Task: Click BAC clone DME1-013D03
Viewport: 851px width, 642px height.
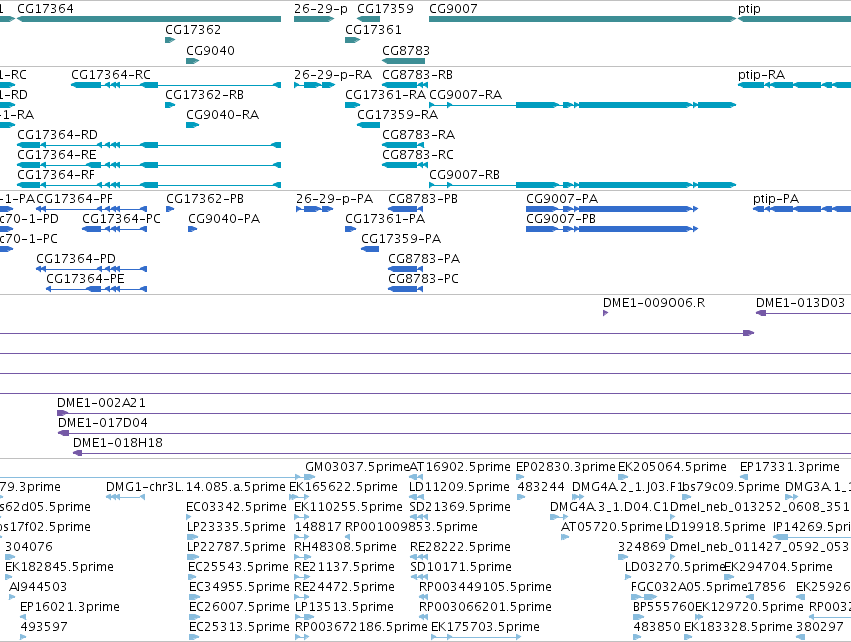Action: click(x=801, y=303)
